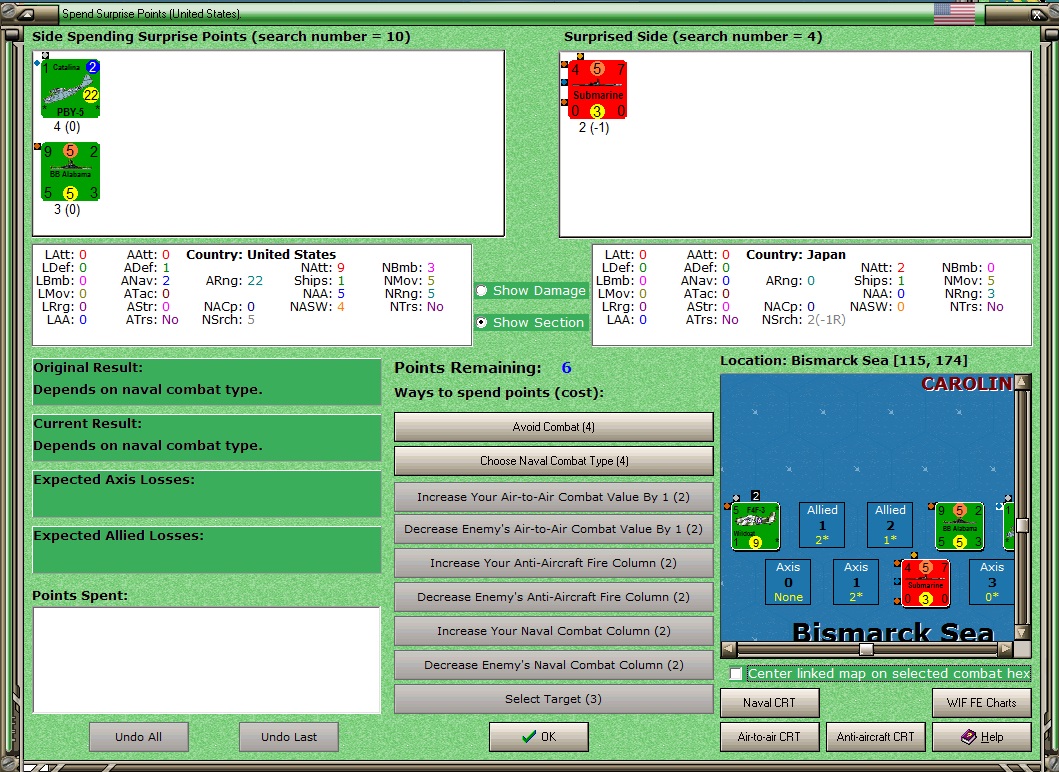Open the WIF FE Charts
The image size is (1059, 772).
[982, 702]
